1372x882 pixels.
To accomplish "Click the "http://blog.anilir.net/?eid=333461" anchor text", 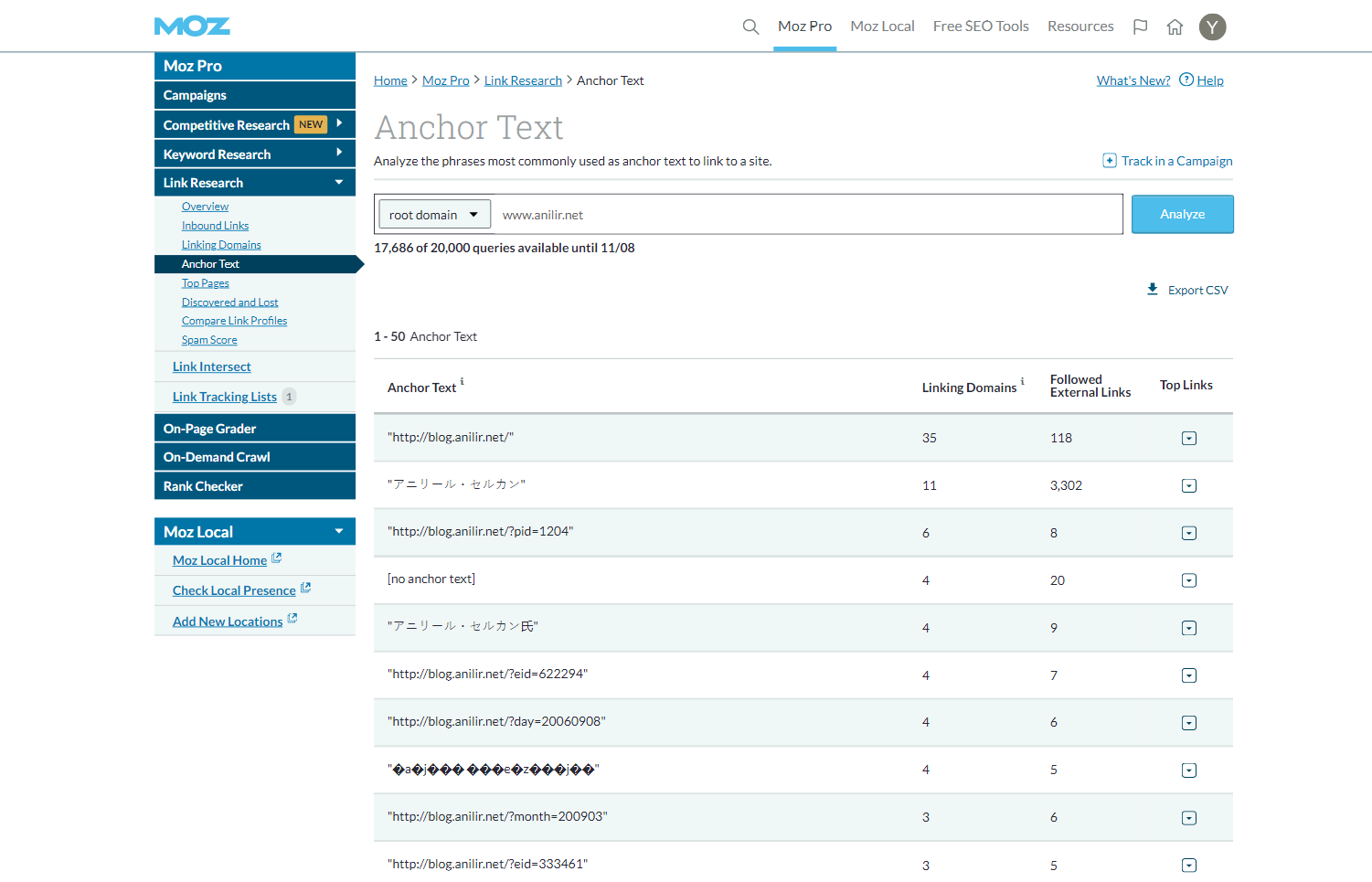I will pyautogui.click(x=487, y=864).
